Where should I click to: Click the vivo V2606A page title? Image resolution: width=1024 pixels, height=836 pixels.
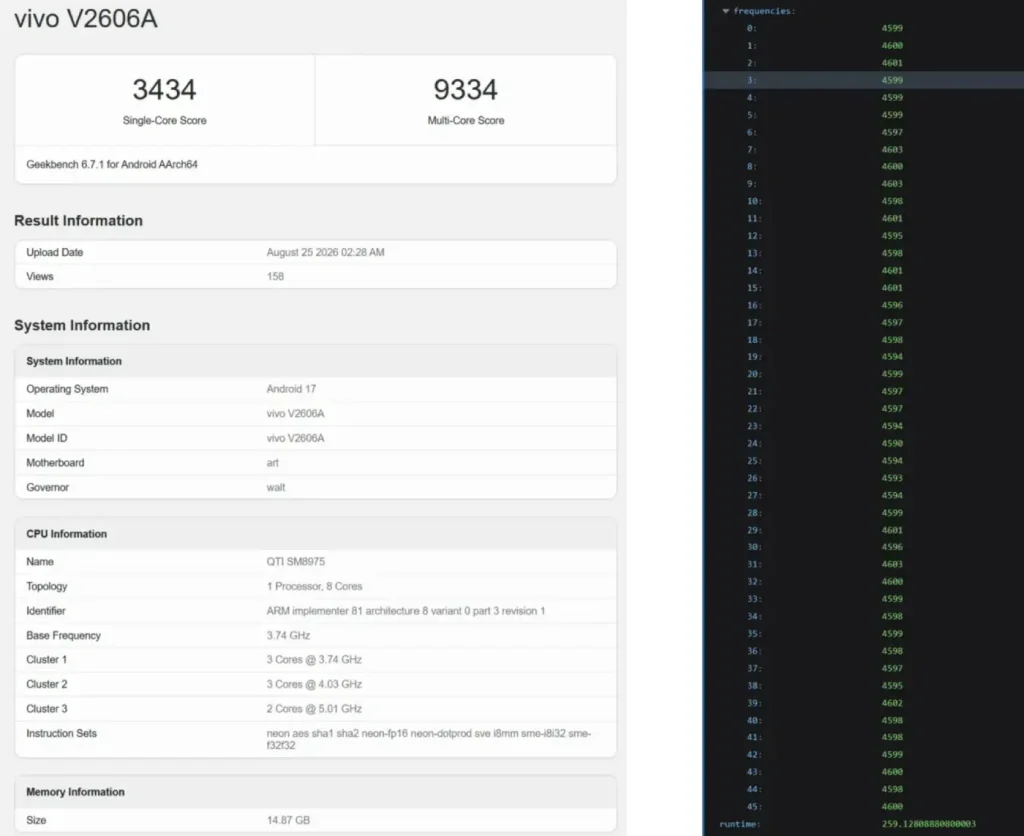(86, 18)
